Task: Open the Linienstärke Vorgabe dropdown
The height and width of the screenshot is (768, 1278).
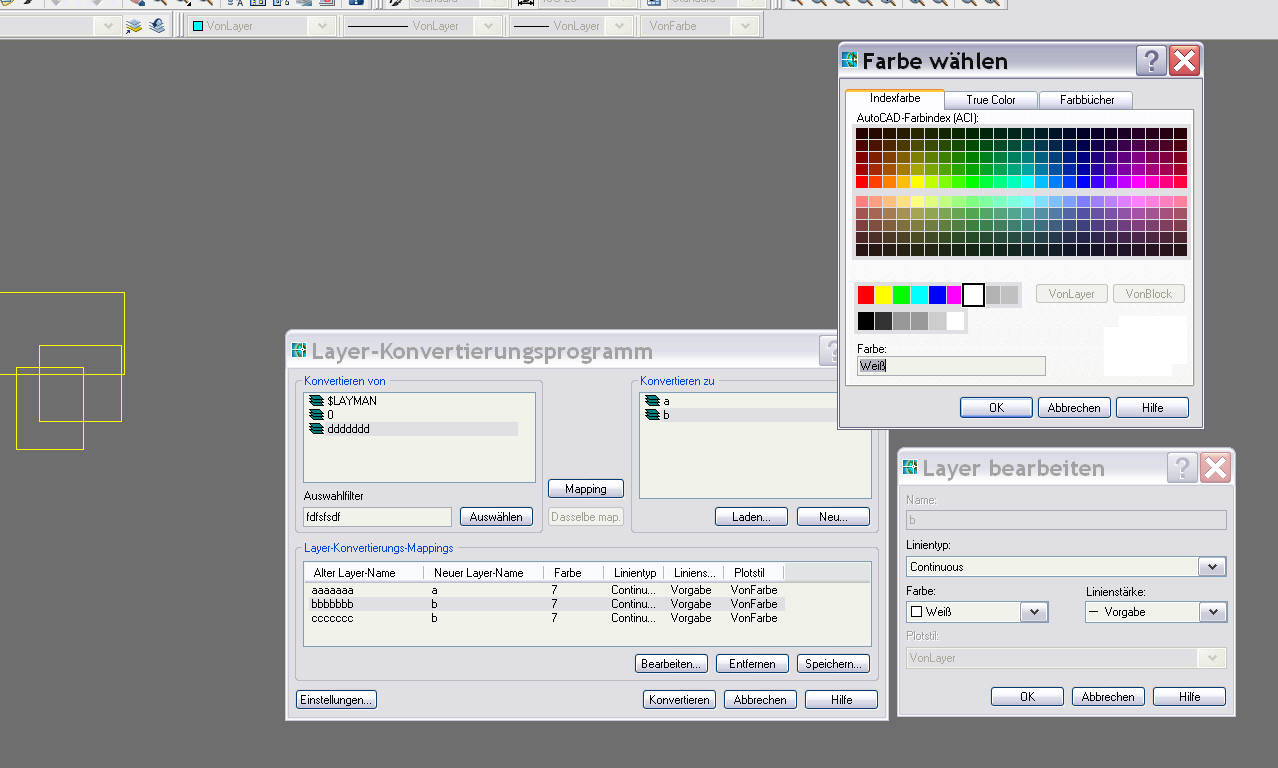Action: [x=1212, y=612]
